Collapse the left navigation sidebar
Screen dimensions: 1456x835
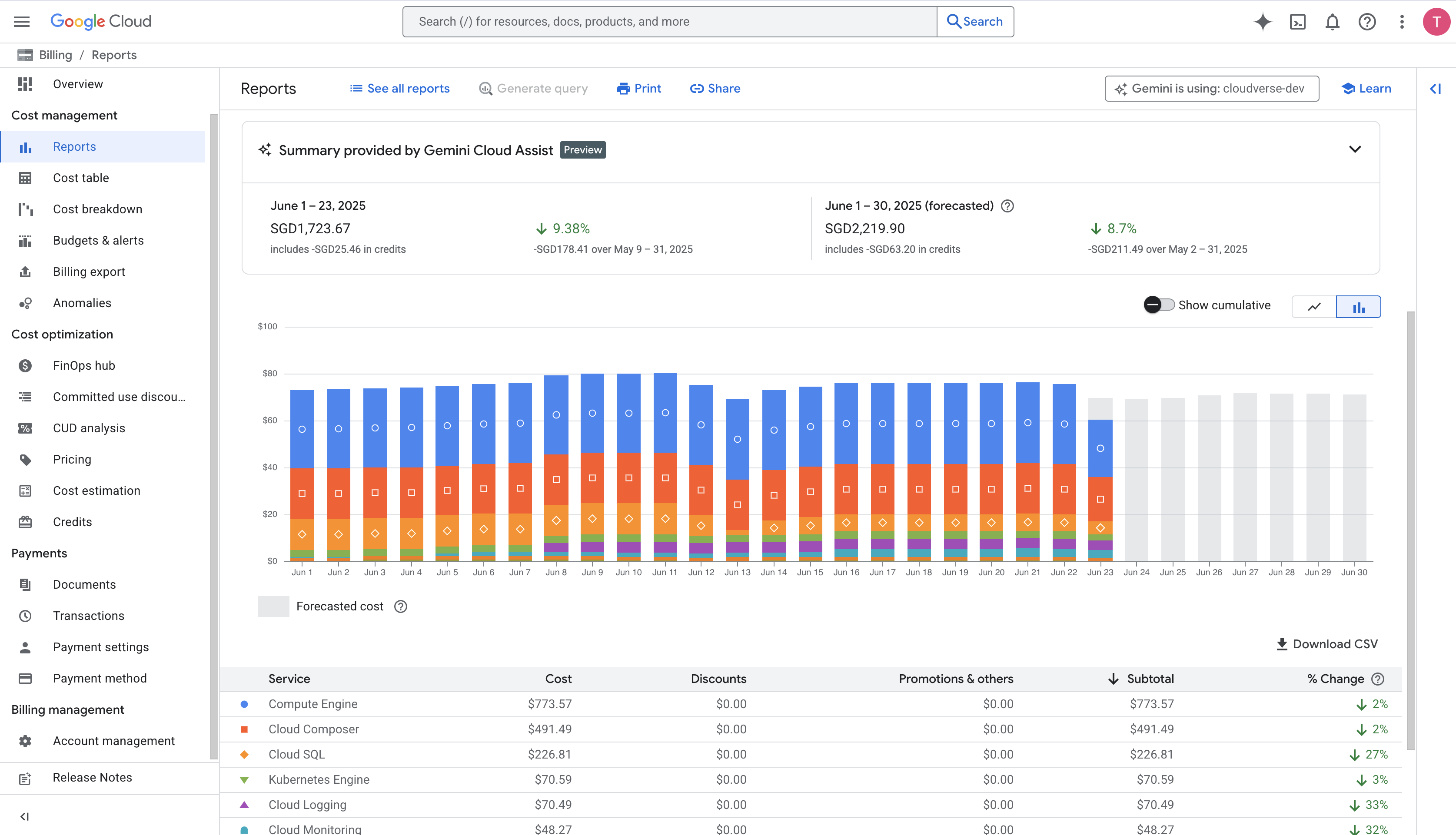24,816
